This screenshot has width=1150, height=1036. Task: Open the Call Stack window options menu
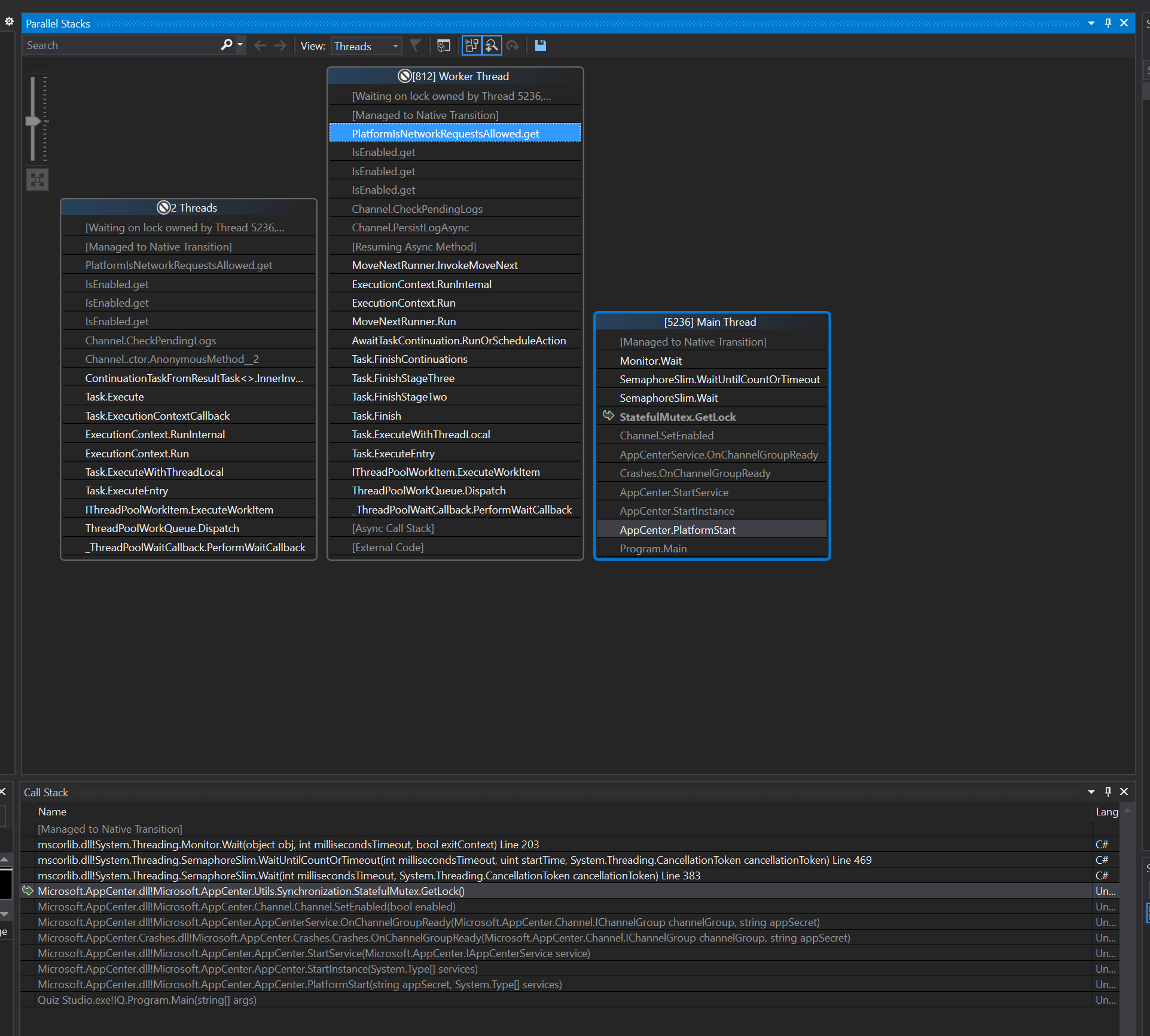point(1092,791)
